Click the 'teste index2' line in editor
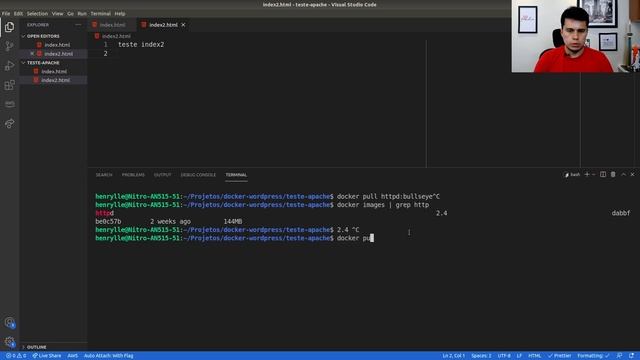 [x=141, y=44]
